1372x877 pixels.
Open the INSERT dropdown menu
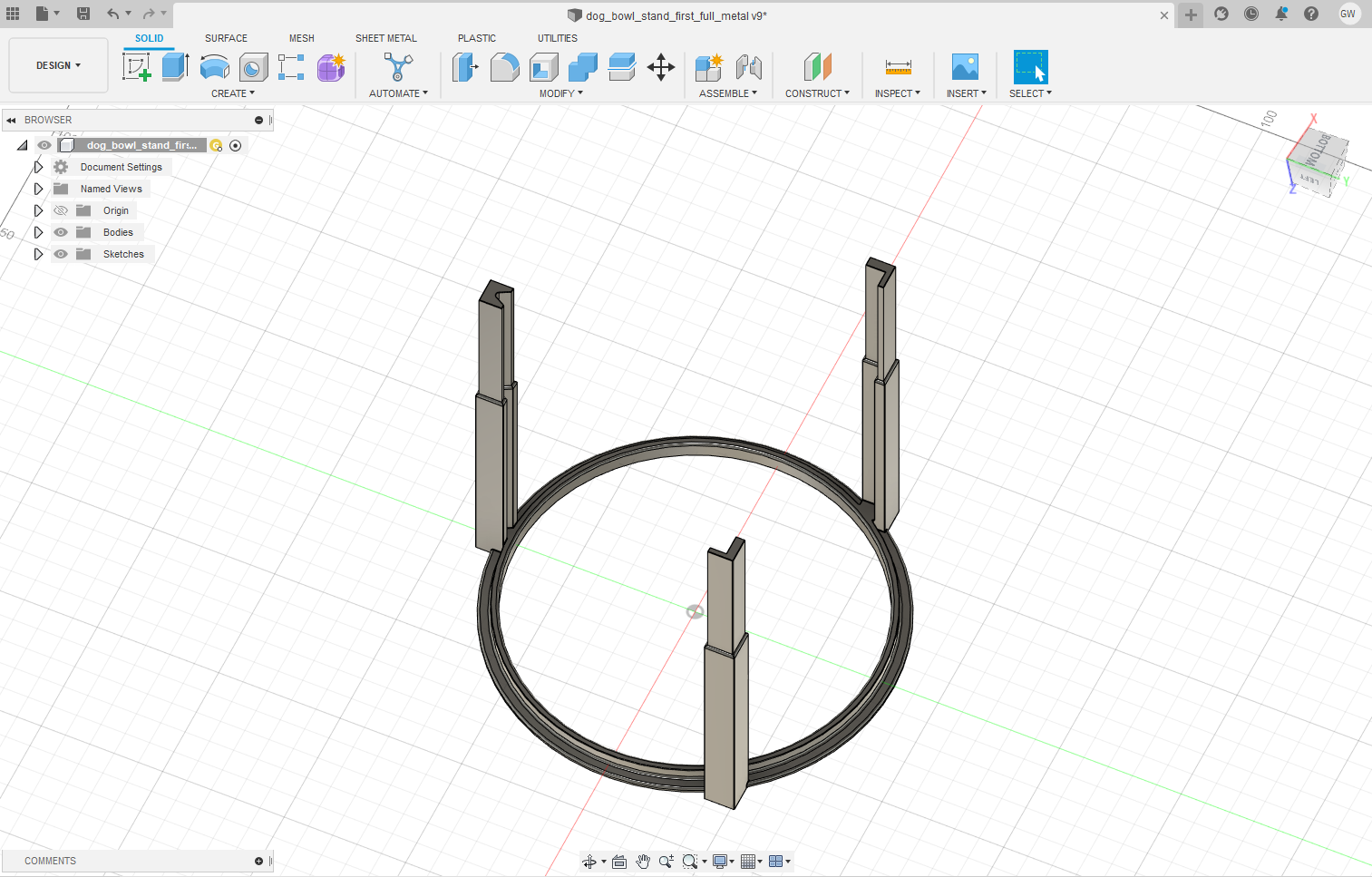pos(966,93)
